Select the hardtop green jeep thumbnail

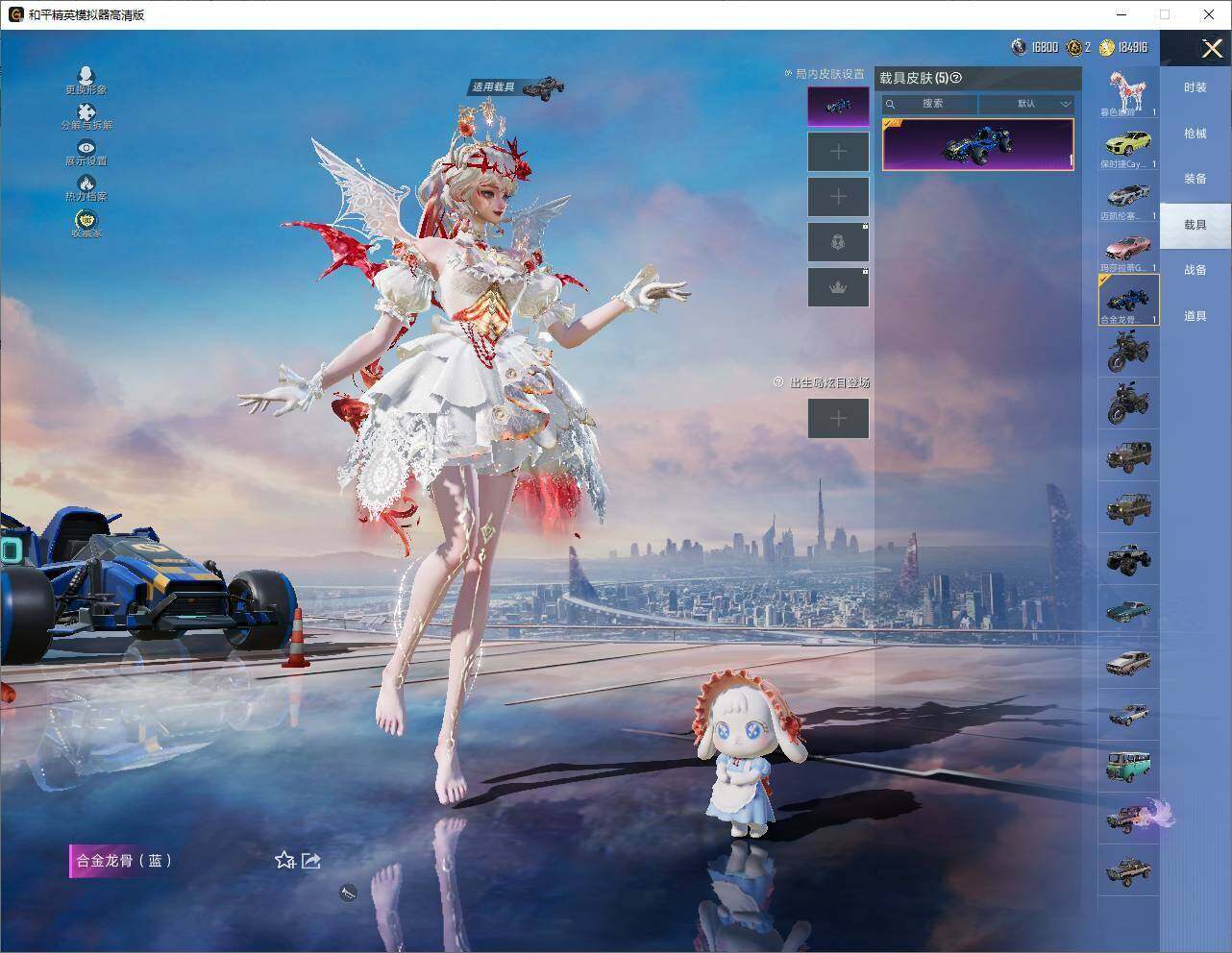click(x=1128, y=455)
